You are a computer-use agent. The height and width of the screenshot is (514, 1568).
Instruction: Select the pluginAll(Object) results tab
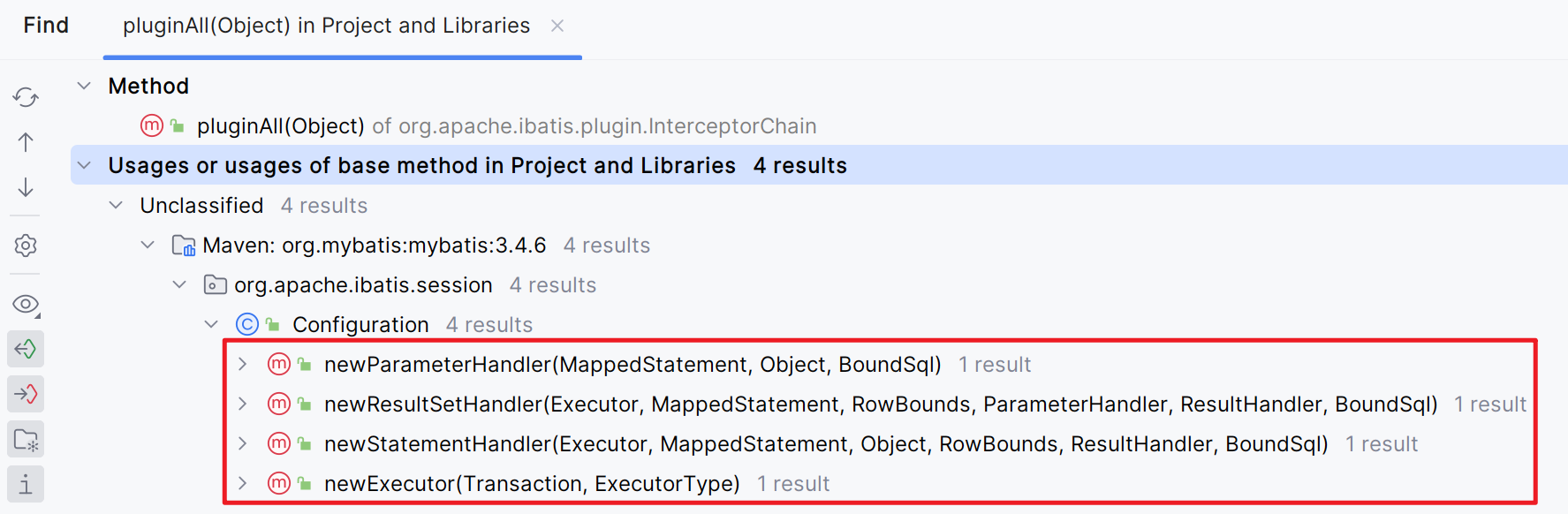point(326,26)
